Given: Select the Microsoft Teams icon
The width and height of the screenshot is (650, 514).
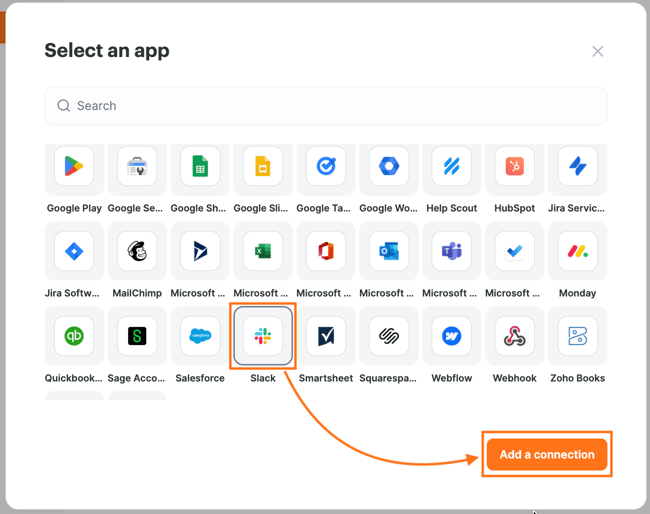Looking at the screenshot, I should pos(452,251).
